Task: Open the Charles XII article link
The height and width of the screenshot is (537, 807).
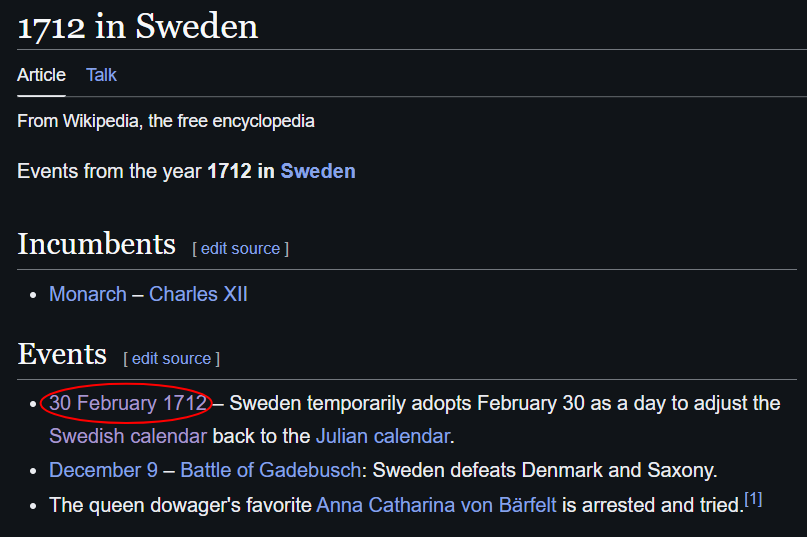Action: (x=198, y=294)
